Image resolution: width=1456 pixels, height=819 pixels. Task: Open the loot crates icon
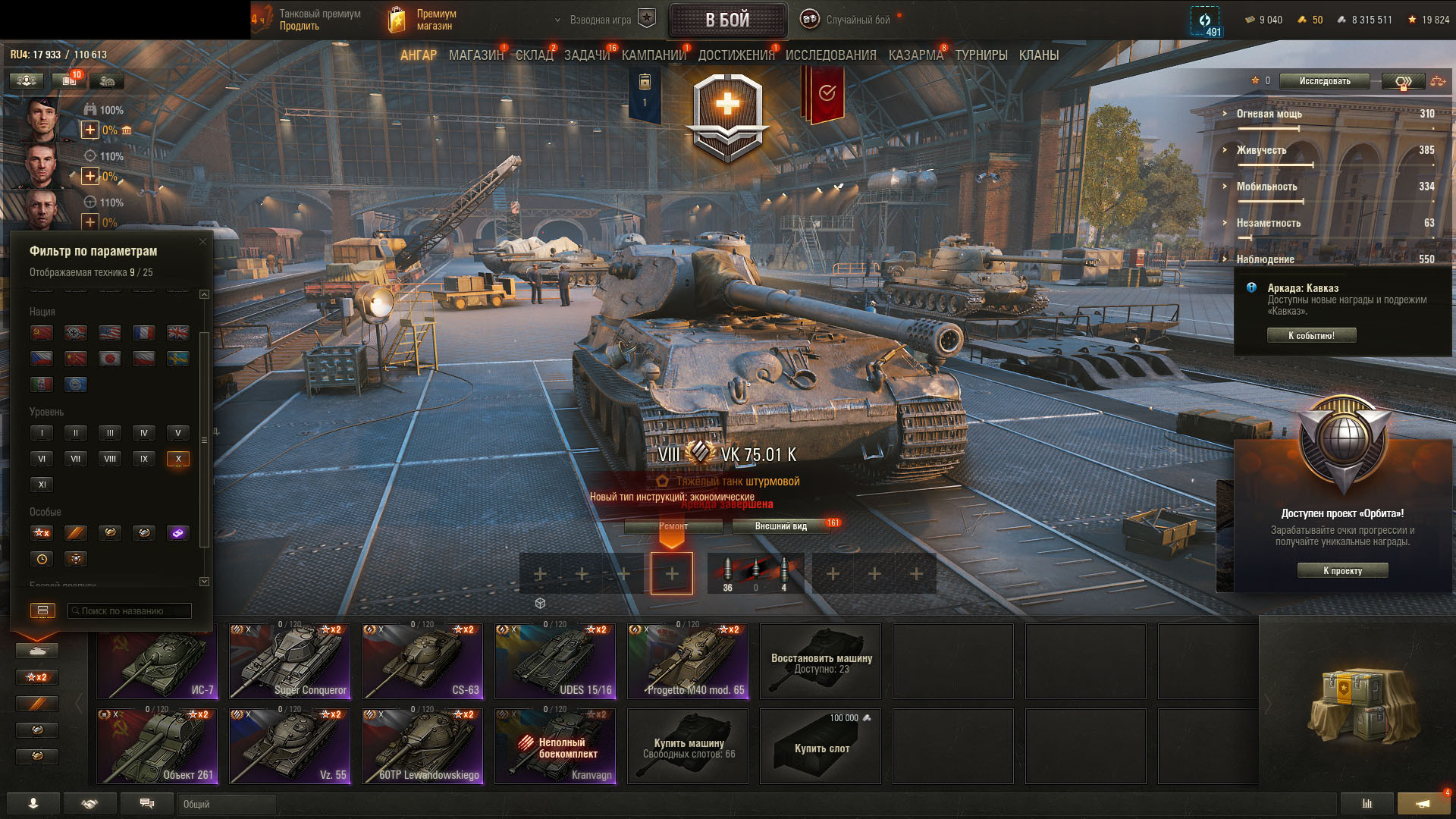coord(1363,707)
